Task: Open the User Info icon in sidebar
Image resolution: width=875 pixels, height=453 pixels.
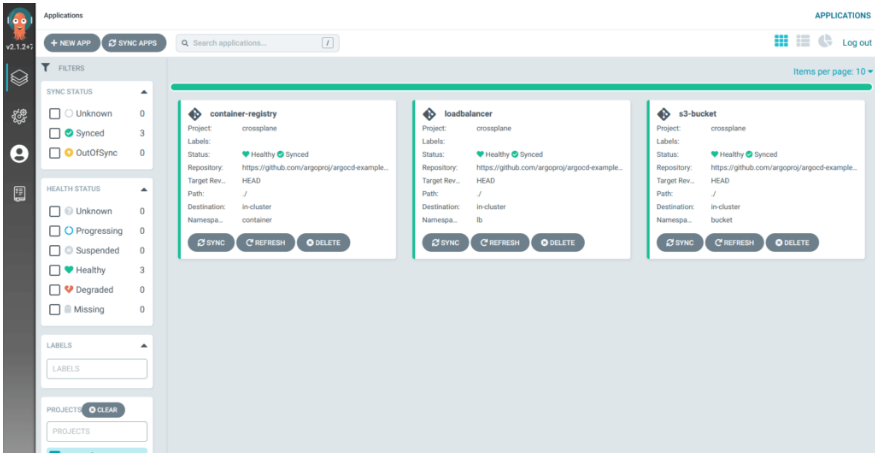Action: pos(19,154)
